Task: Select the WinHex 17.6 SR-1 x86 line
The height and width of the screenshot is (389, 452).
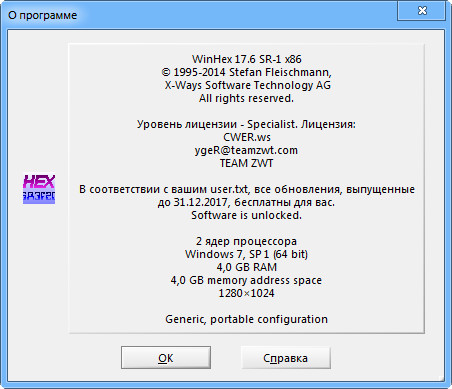Action: tap(247, 59)
